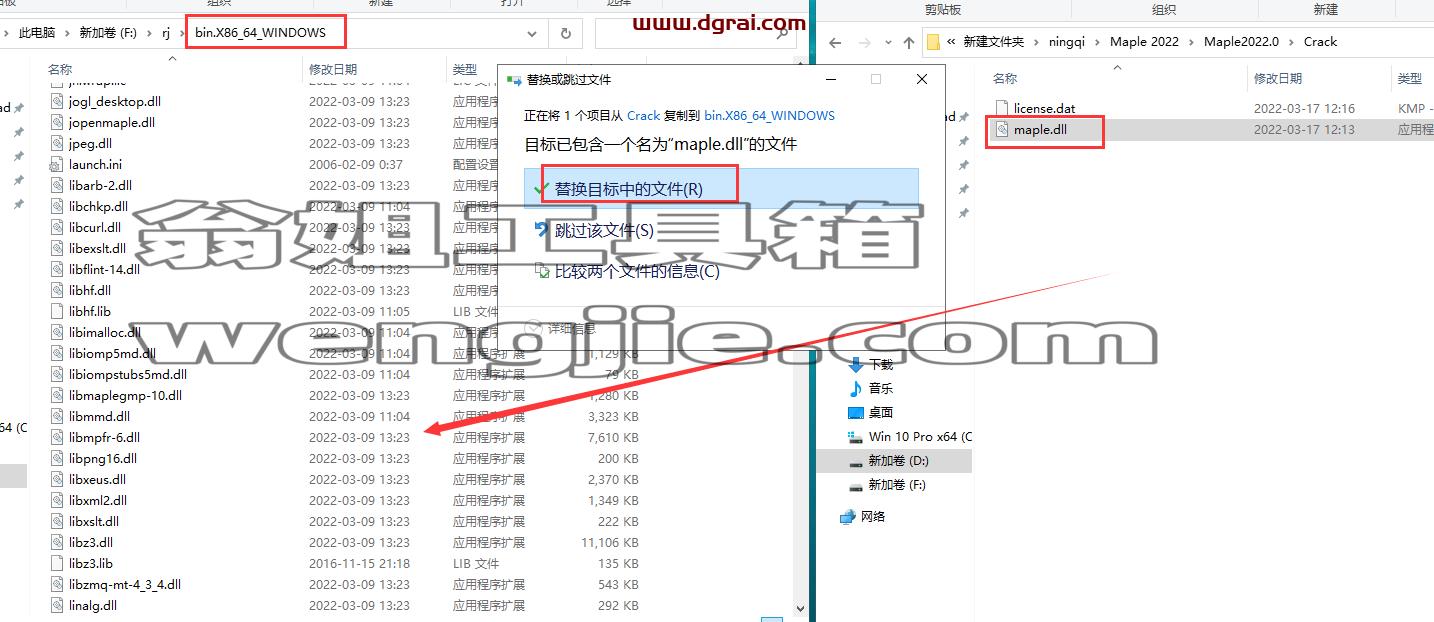This screenshot has height=622, width=1434.
Task: Open the Crack source folder link
Action: pyautogui.click(x=644, y=115)
